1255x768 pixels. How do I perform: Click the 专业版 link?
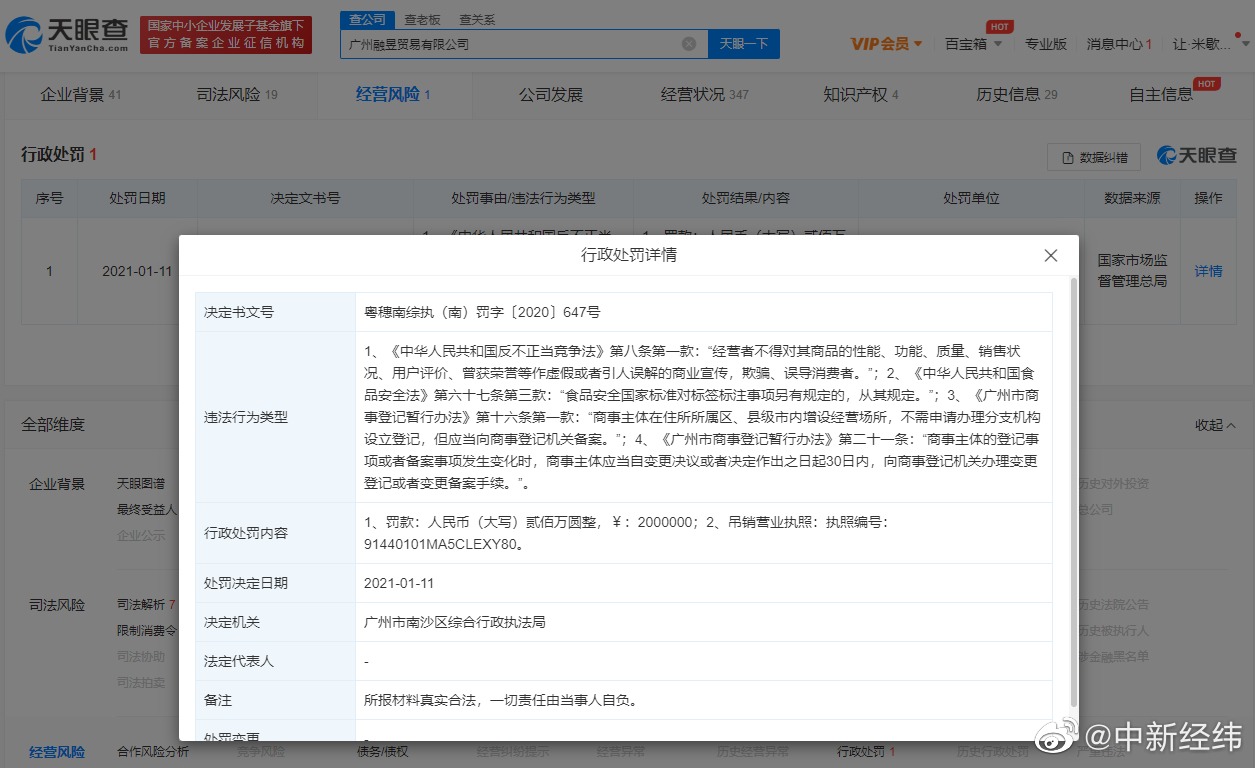pos(1045,44)
